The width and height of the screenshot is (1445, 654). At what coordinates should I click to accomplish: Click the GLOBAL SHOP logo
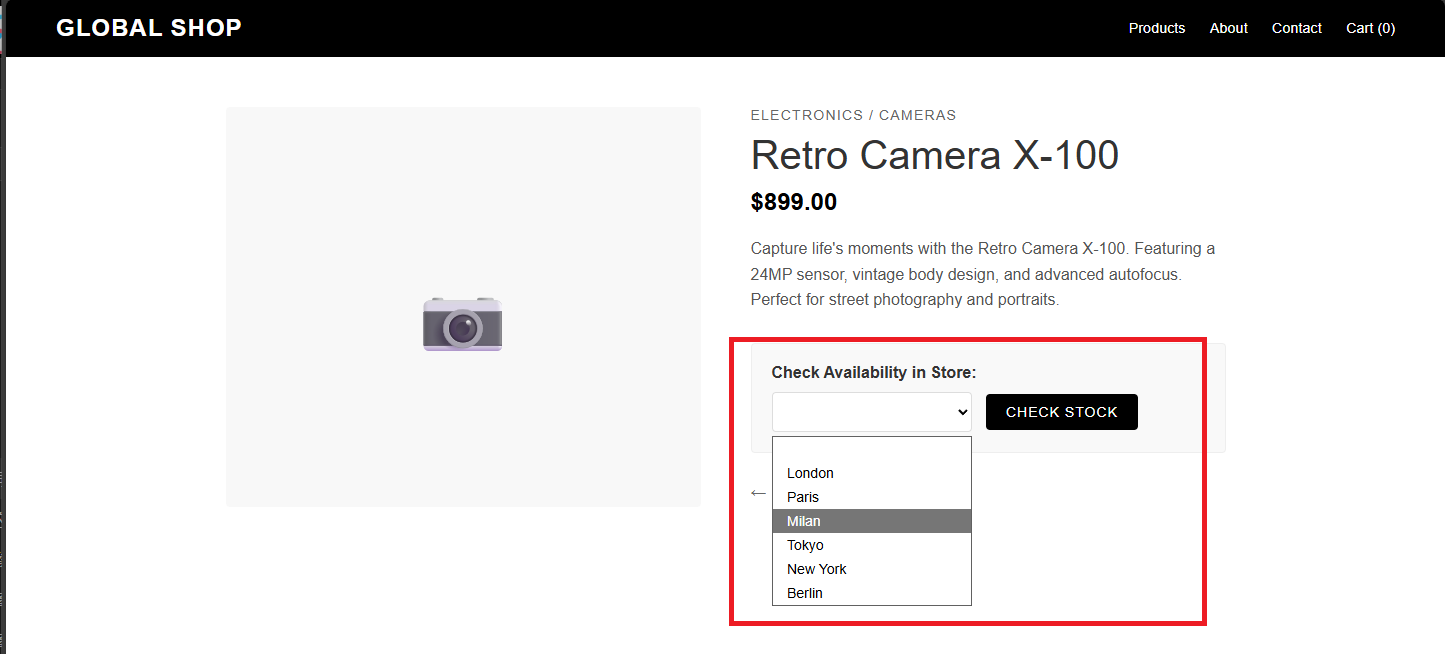149,28
